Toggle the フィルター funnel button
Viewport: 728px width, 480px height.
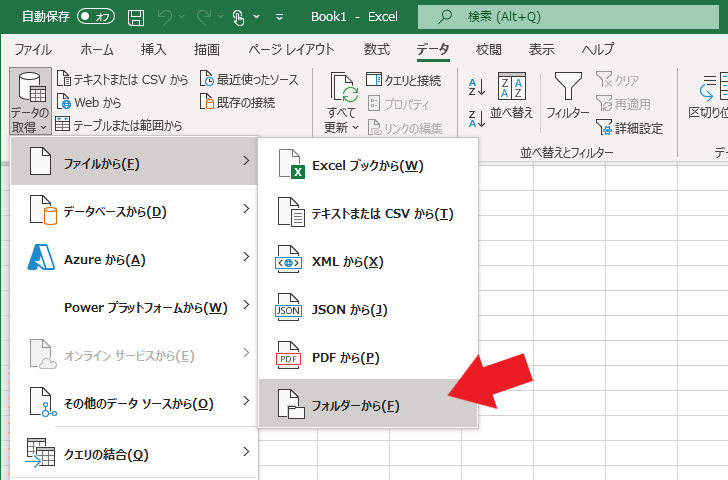click(x=568, y=96)
